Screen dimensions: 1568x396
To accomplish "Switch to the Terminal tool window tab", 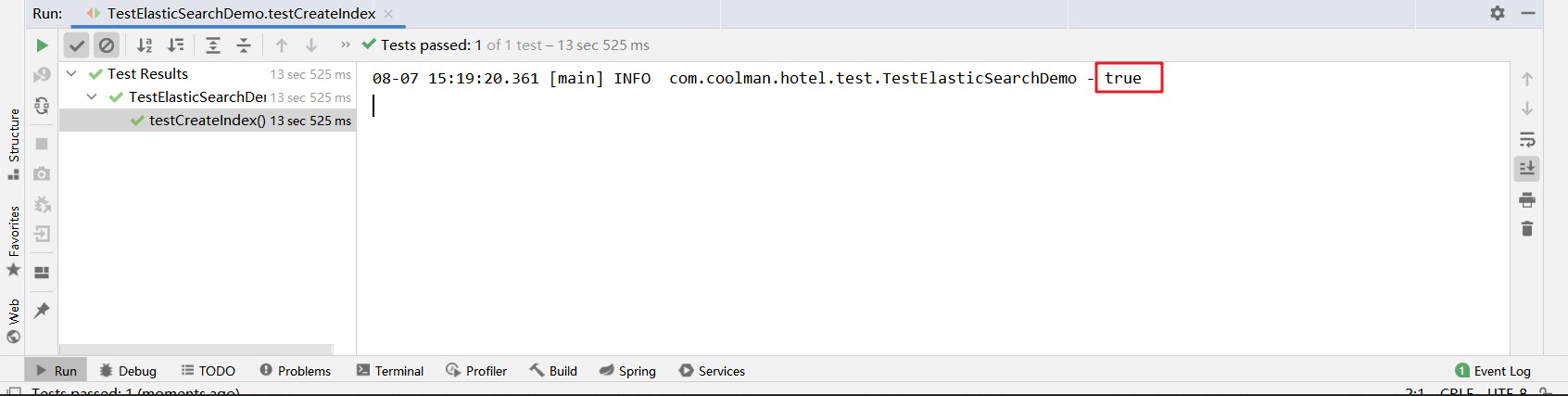I will coord(390,370).
